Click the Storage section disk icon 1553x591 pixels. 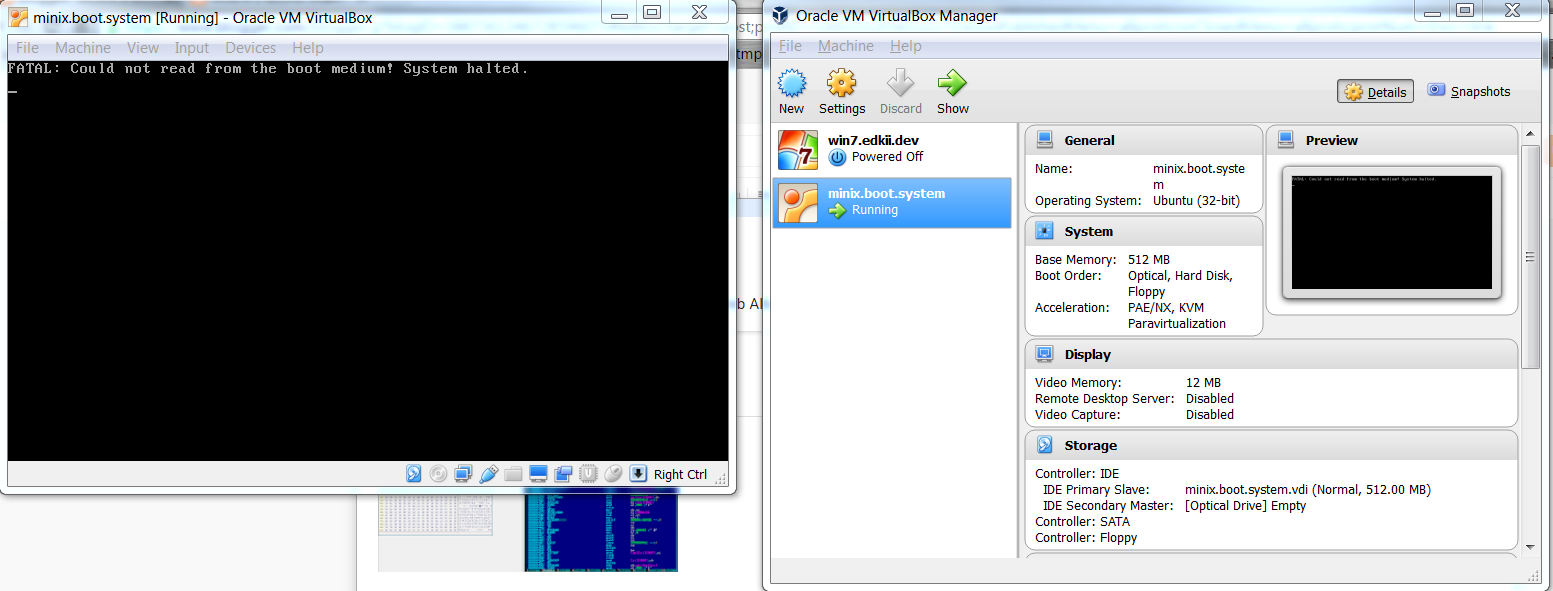tap(1045, 445)
